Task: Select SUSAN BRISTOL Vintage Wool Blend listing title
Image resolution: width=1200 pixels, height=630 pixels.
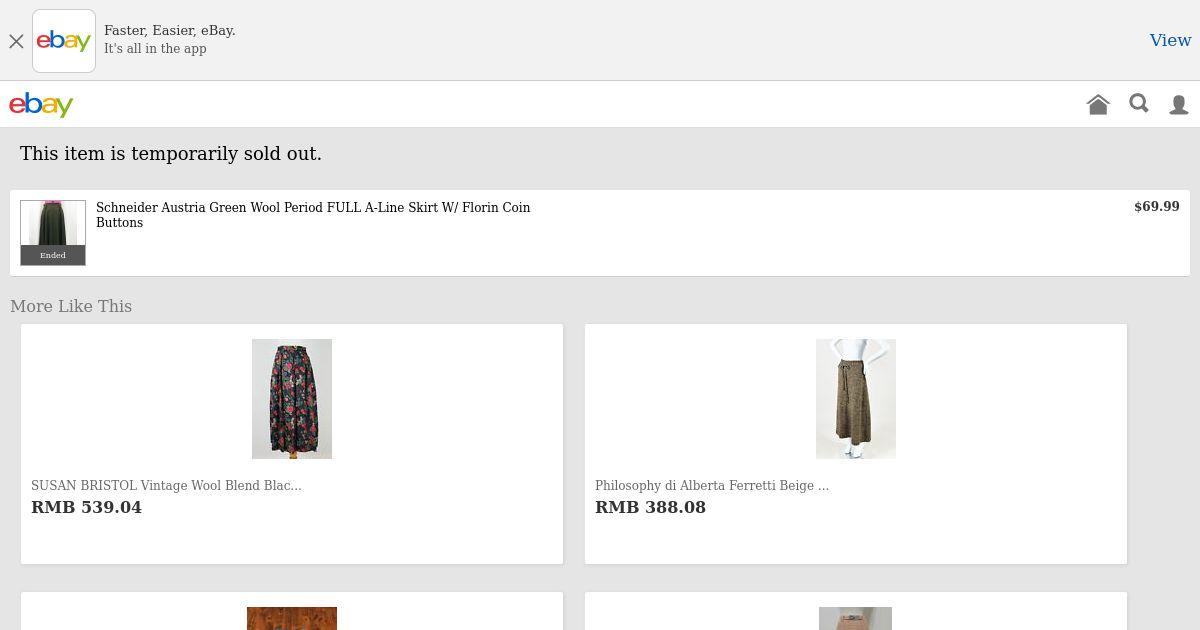Action: (166, 485)
